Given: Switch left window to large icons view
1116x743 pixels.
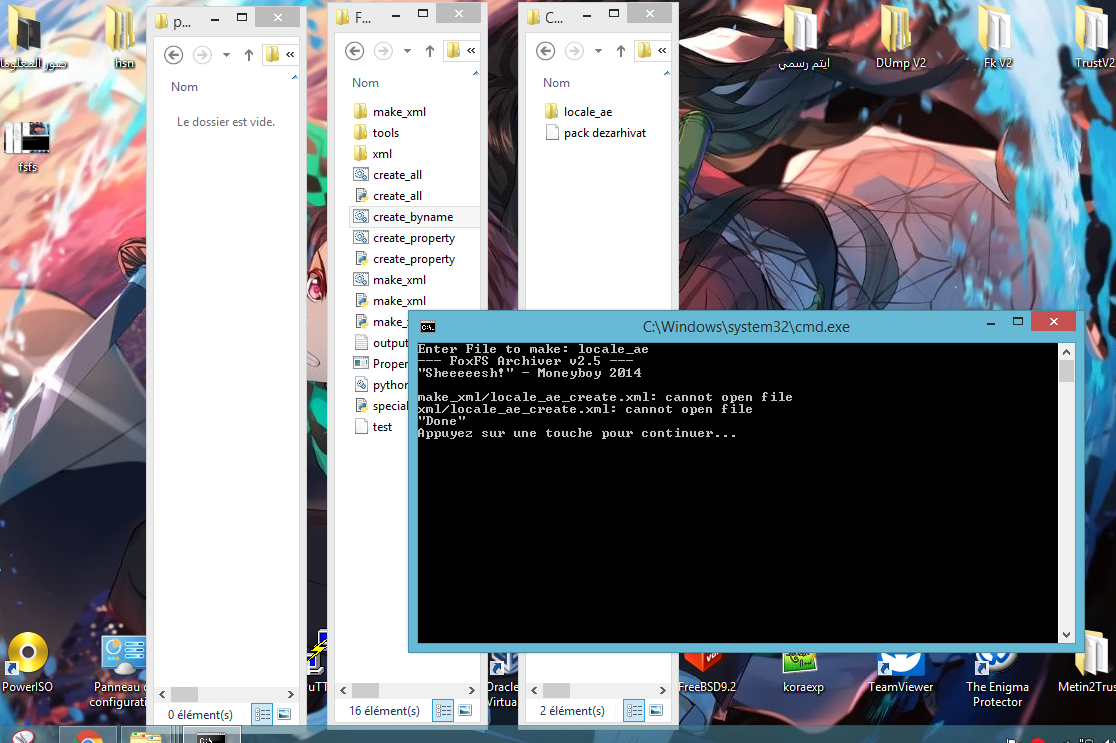Looking at the screenshot, I should point(284,714).
